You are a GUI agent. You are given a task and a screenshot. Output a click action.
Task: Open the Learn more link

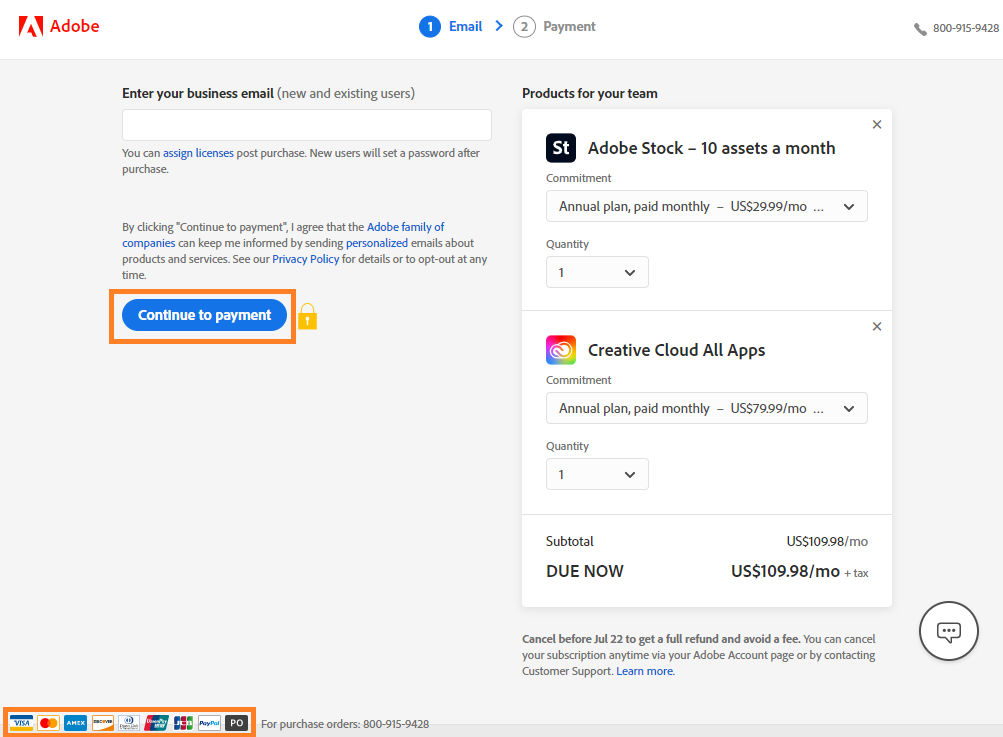pos(645,671)
